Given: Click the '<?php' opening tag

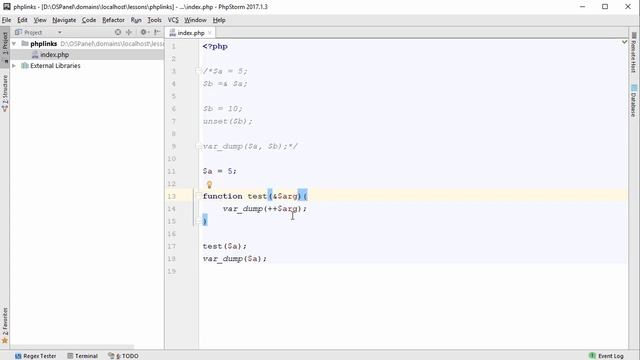Looking at the screenshot, I should tap(215, 47).
